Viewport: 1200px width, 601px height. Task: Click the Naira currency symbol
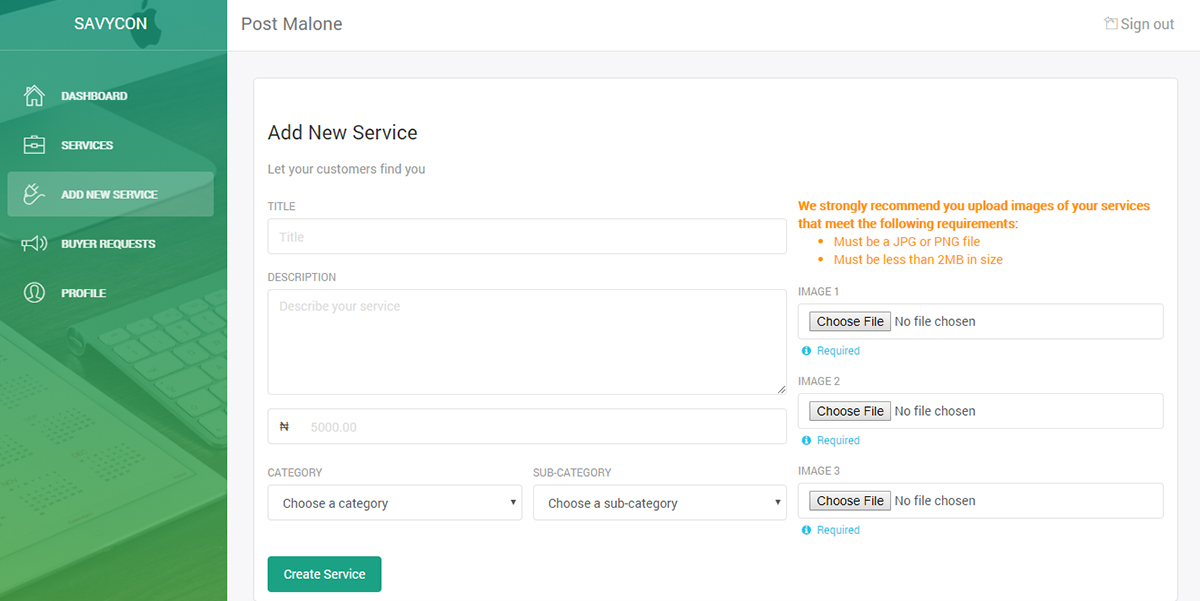pos(284,427)
